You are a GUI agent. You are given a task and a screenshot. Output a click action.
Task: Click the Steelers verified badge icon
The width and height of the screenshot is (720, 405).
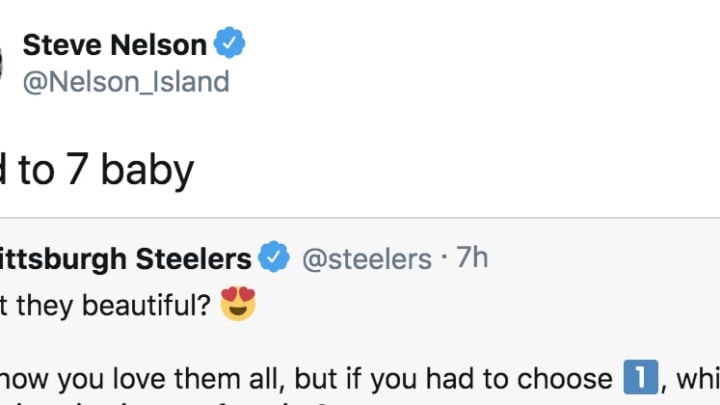(274, 256)
